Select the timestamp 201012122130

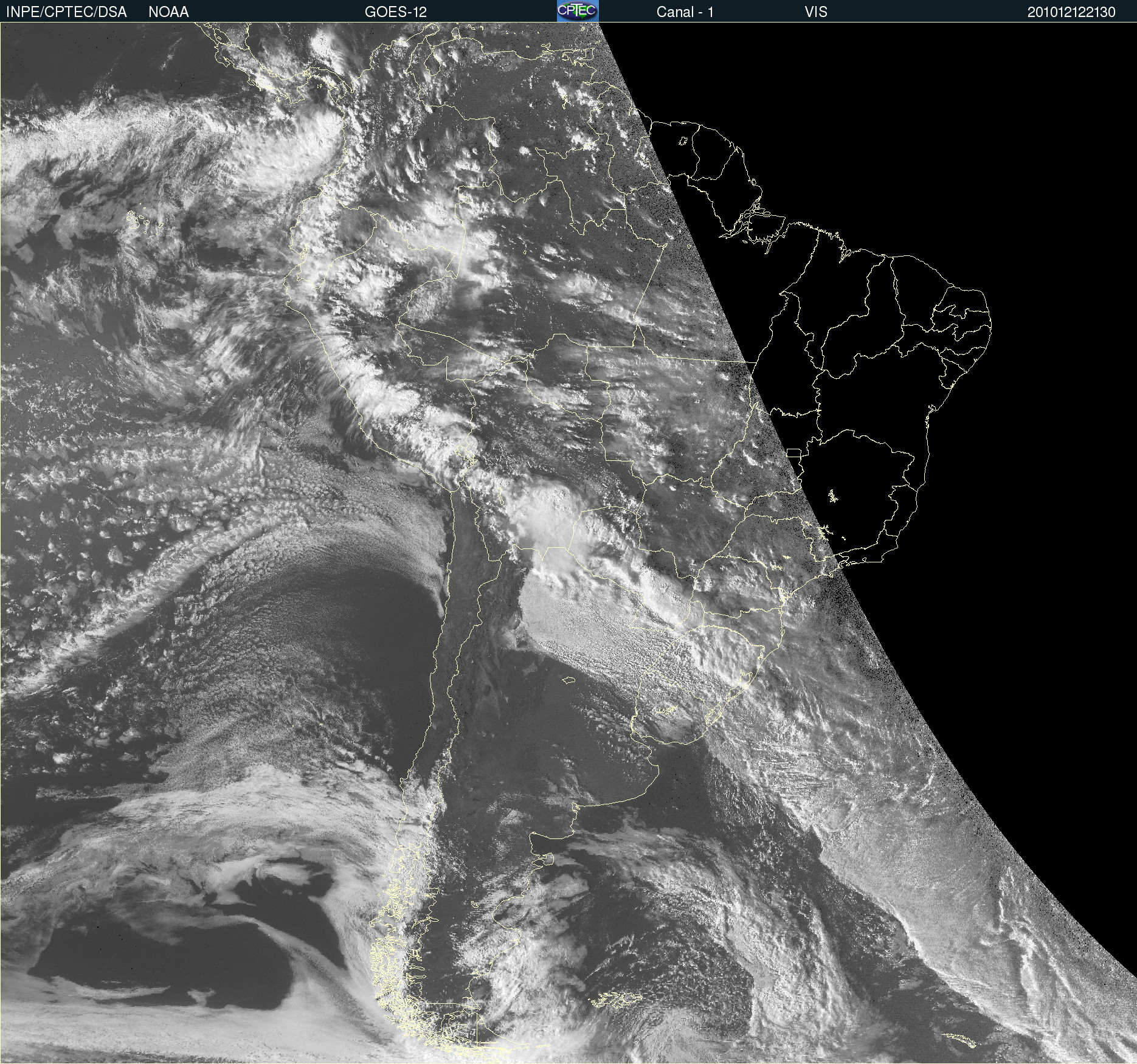click(x=1071, y=12)
